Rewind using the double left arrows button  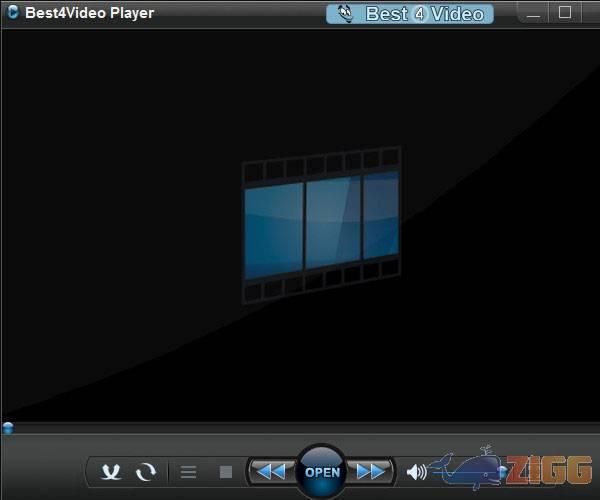(x=271, y=471)
